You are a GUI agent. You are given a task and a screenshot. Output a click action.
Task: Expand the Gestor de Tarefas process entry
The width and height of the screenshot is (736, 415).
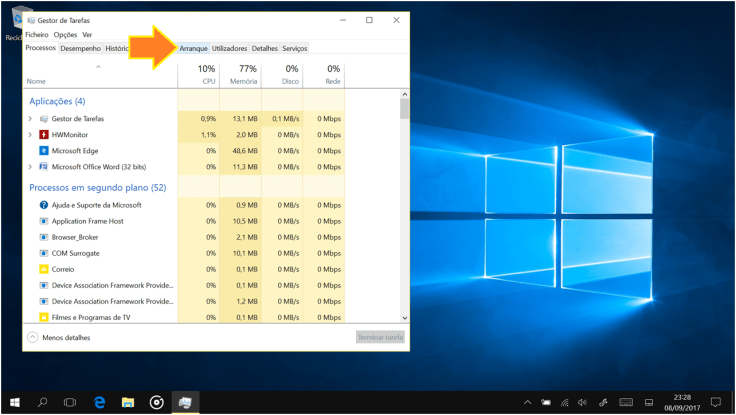coord(30,119)
